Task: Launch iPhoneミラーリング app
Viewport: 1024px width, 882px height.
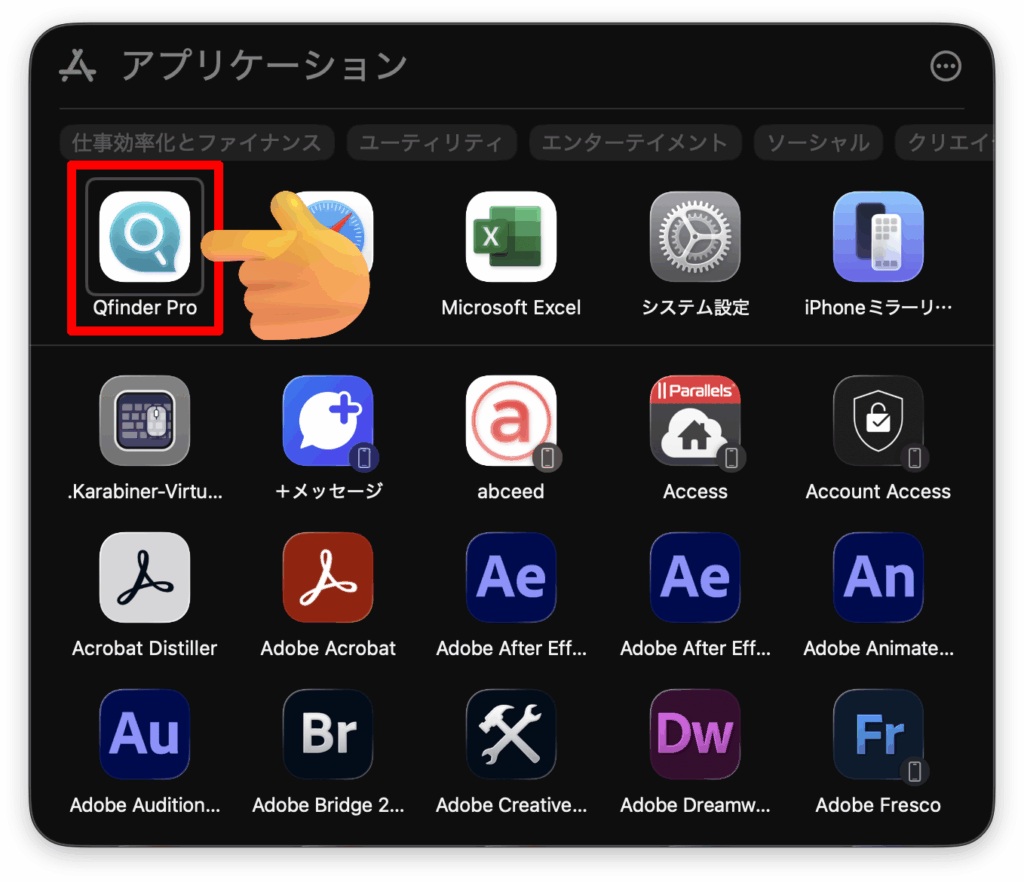Action: [878, 237]
